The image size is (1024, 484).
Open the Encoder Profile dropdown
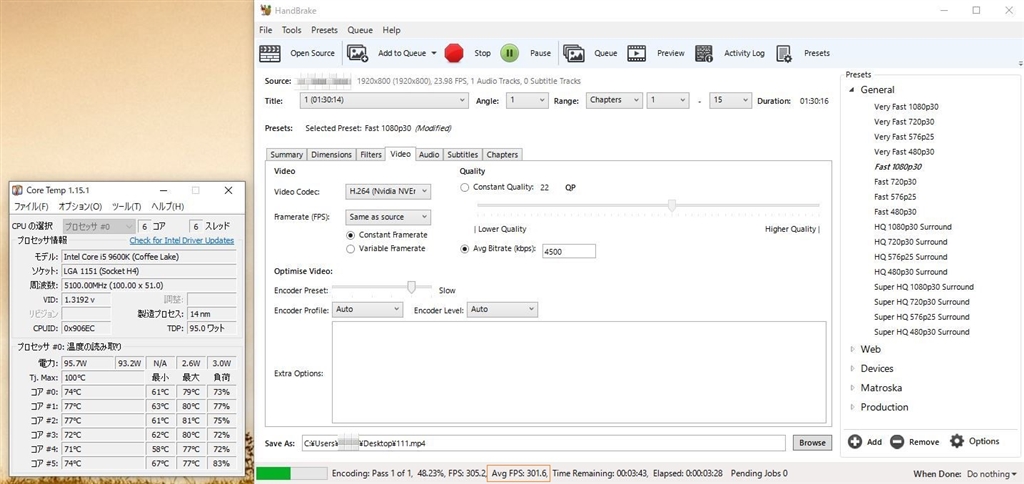(368, 310)
